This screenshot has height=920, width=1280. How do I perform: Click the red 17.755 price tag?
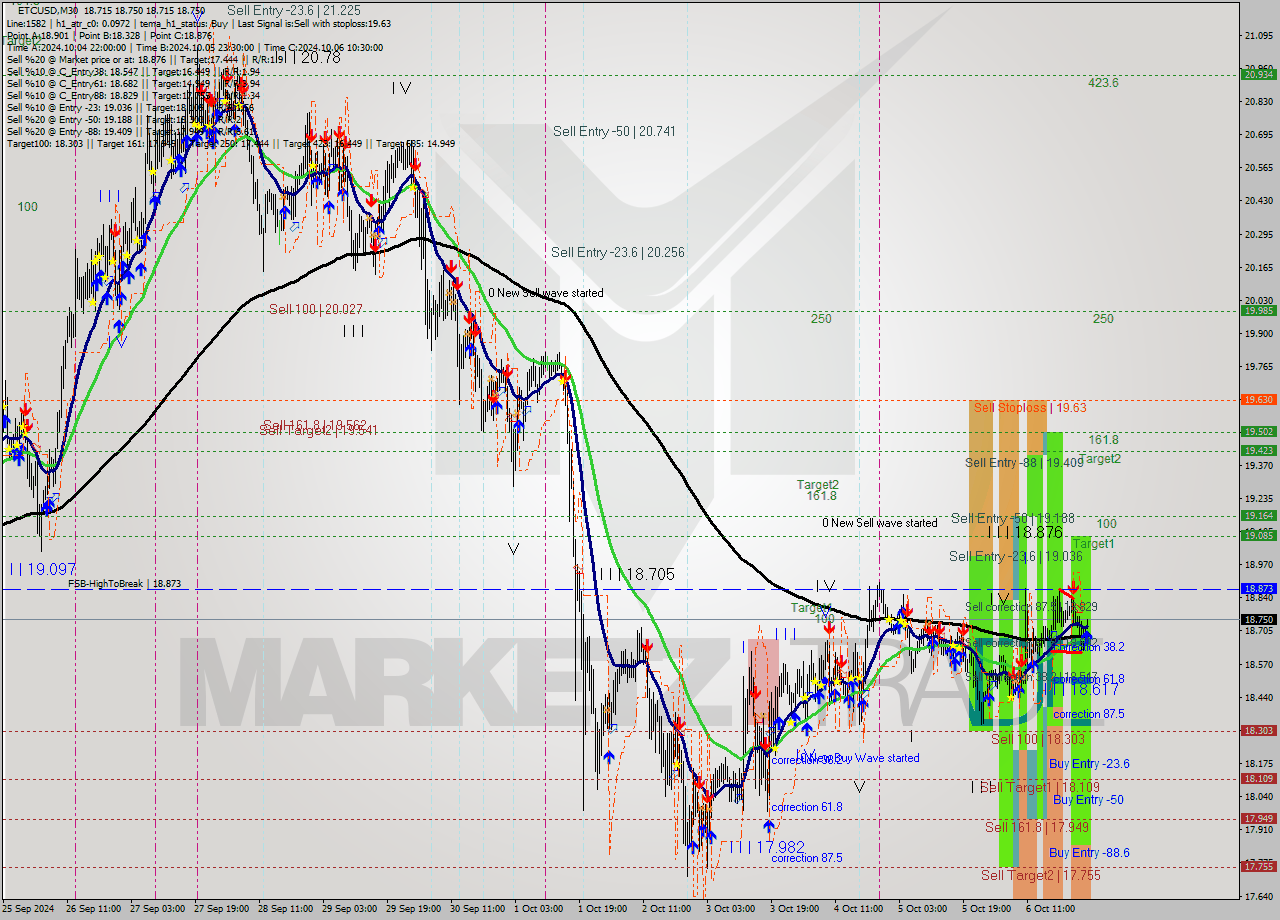(1258, 866)
